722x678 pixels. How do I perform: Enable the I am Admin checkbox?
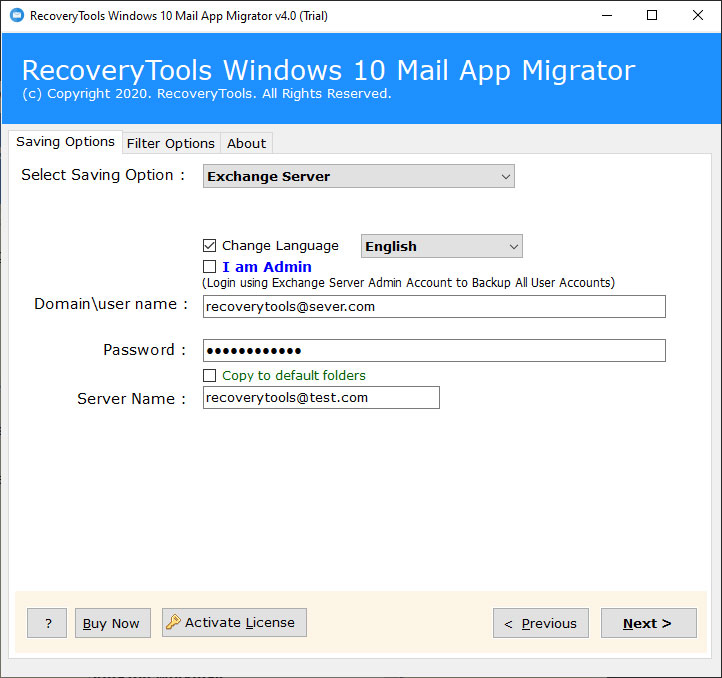click(210, 267)
